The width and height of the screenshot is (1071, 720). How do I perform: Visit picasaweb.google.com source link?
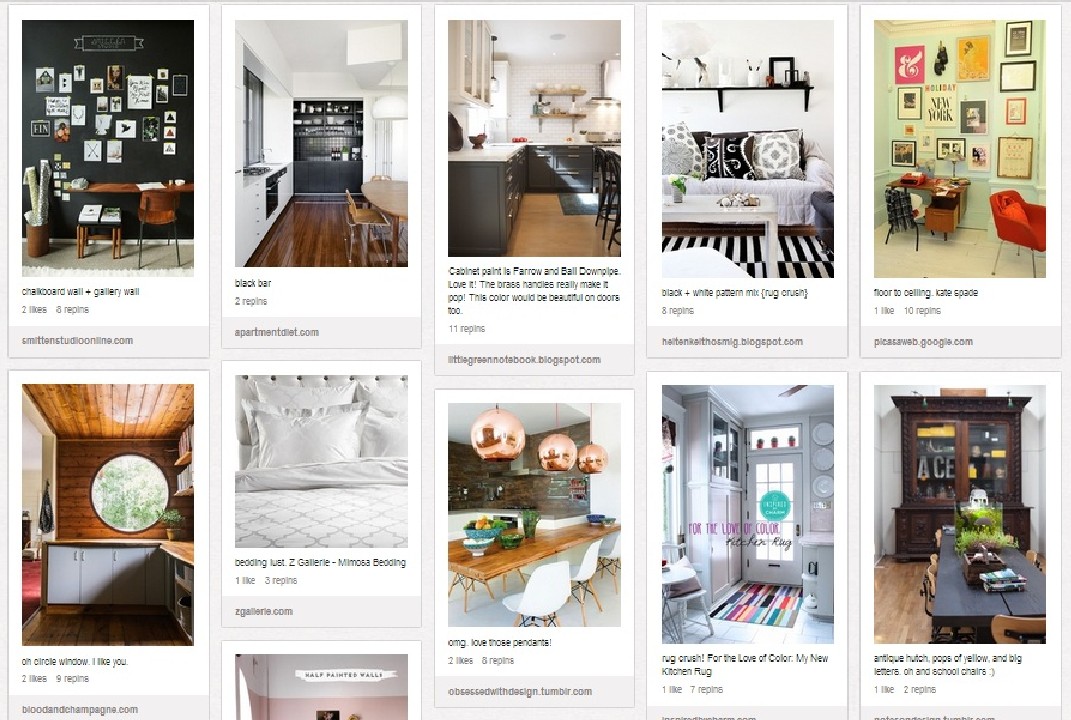click(x=923, y=342)
